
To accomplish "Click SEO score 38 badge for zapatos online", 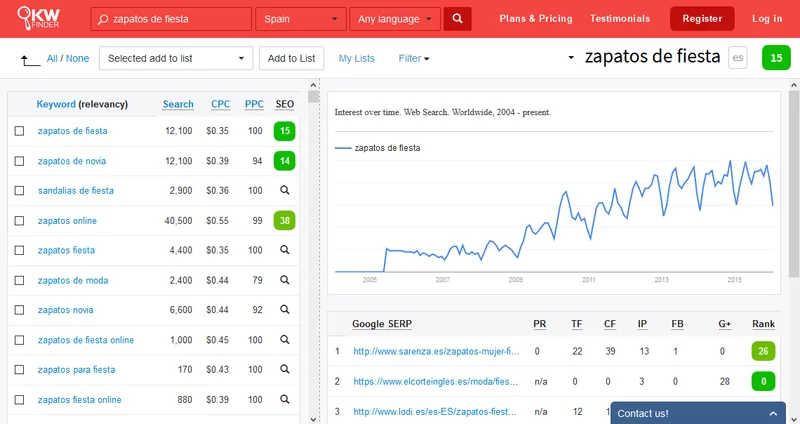I will (285, 220).
